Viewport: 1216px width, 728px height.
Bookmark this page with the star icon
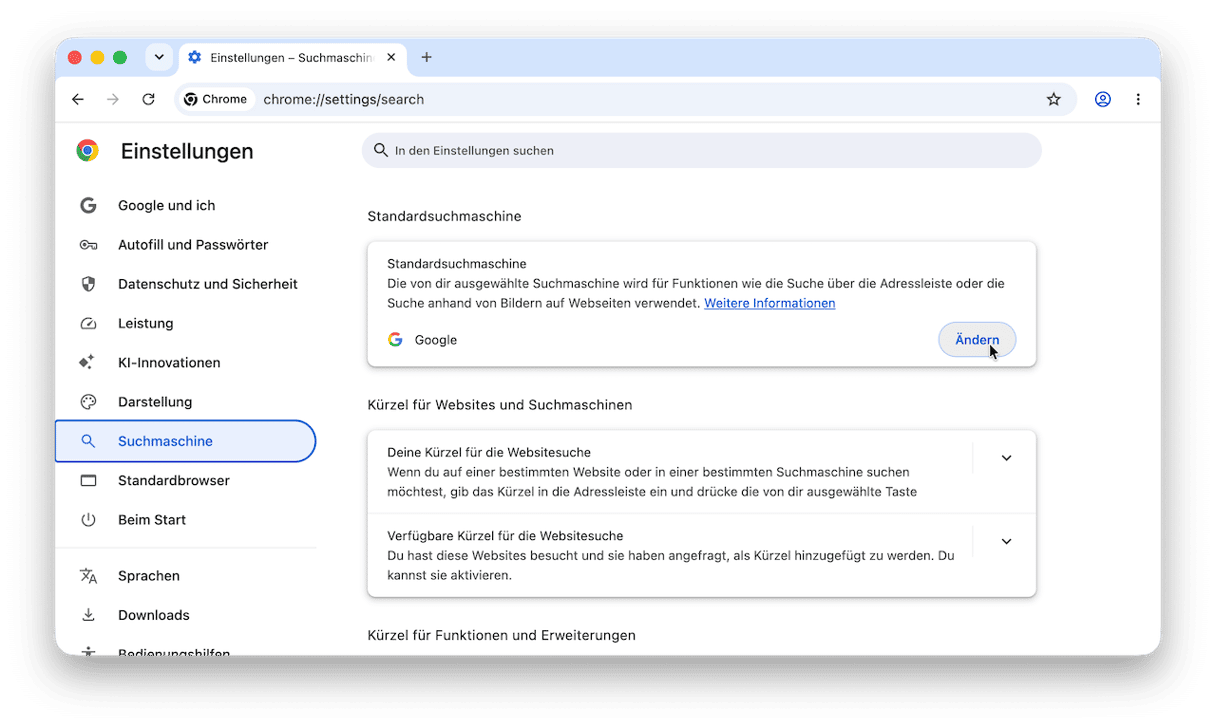pyautogui.click(x=1053, y=99)
